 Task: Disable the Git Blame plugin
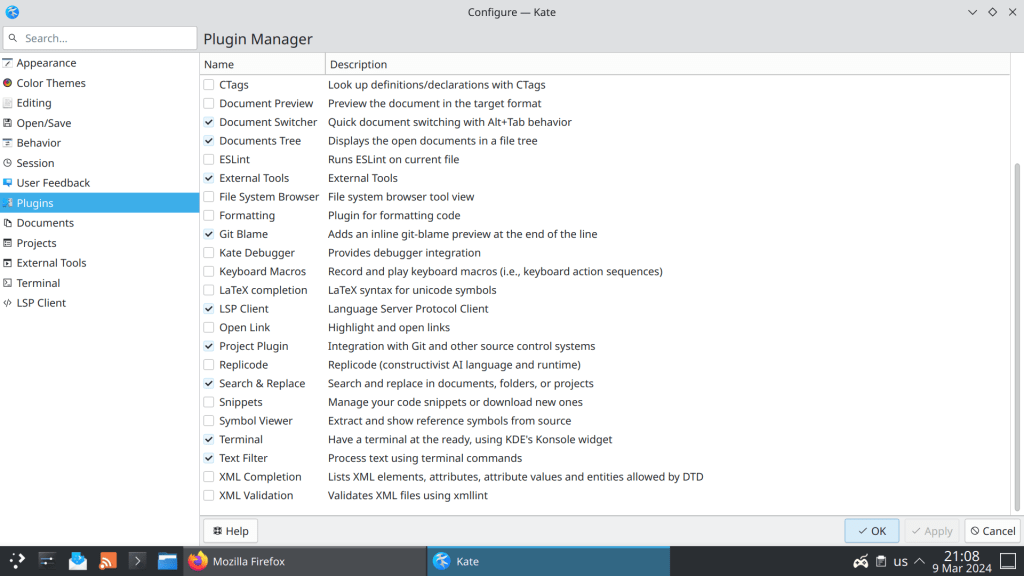click(209, 234)
